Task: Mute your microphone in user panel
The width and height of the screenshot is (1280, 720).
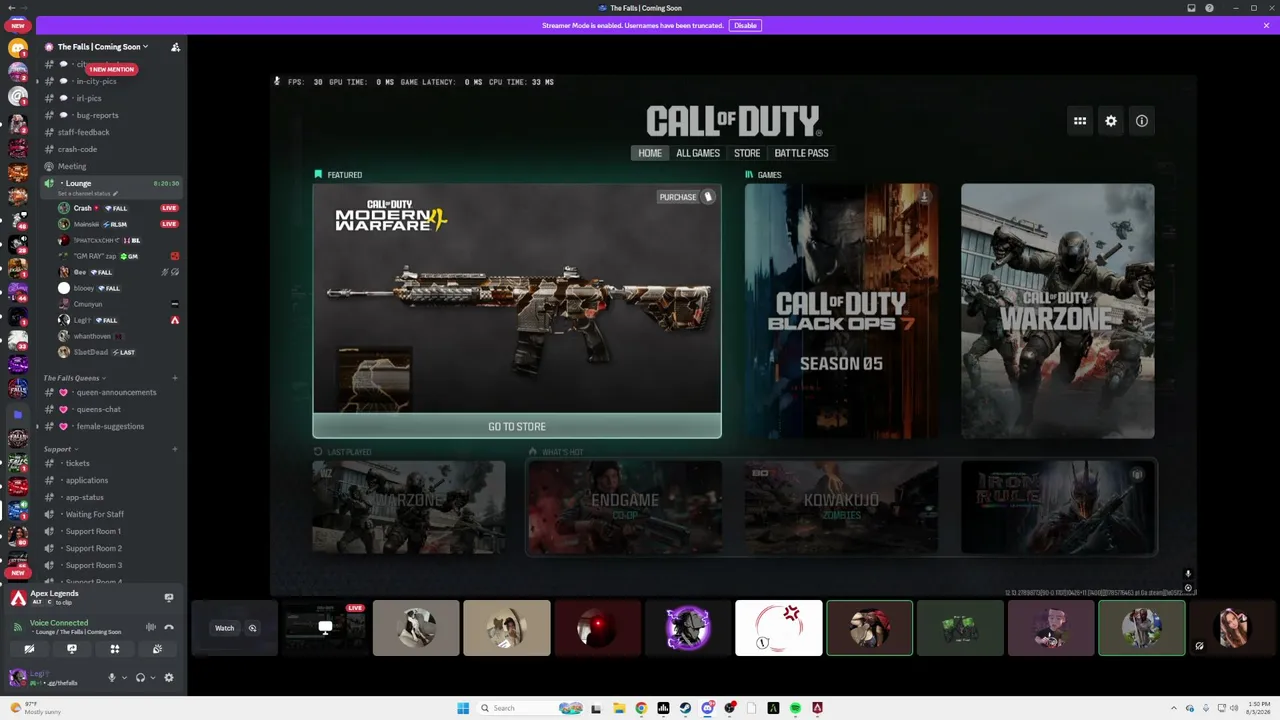Action: coord(112,678)
